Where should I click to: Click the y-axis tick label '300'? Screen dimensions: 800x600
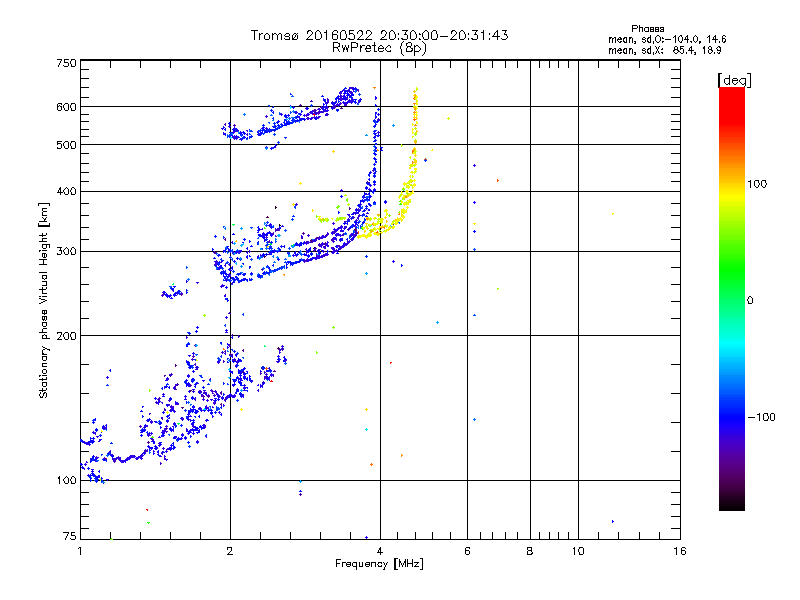click(x=66, y=251)
